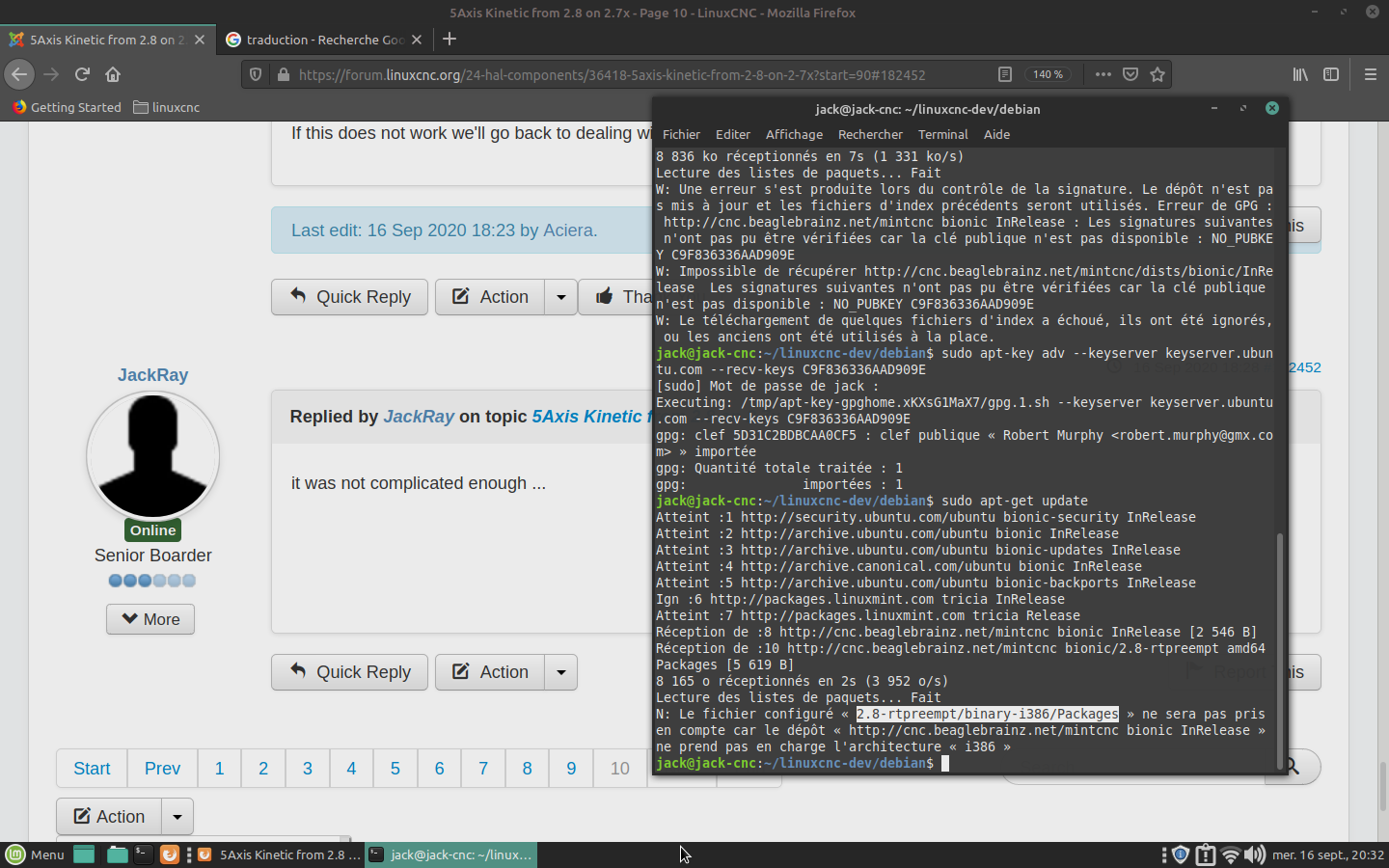Open Aide menu in terminal

(996, 134)
